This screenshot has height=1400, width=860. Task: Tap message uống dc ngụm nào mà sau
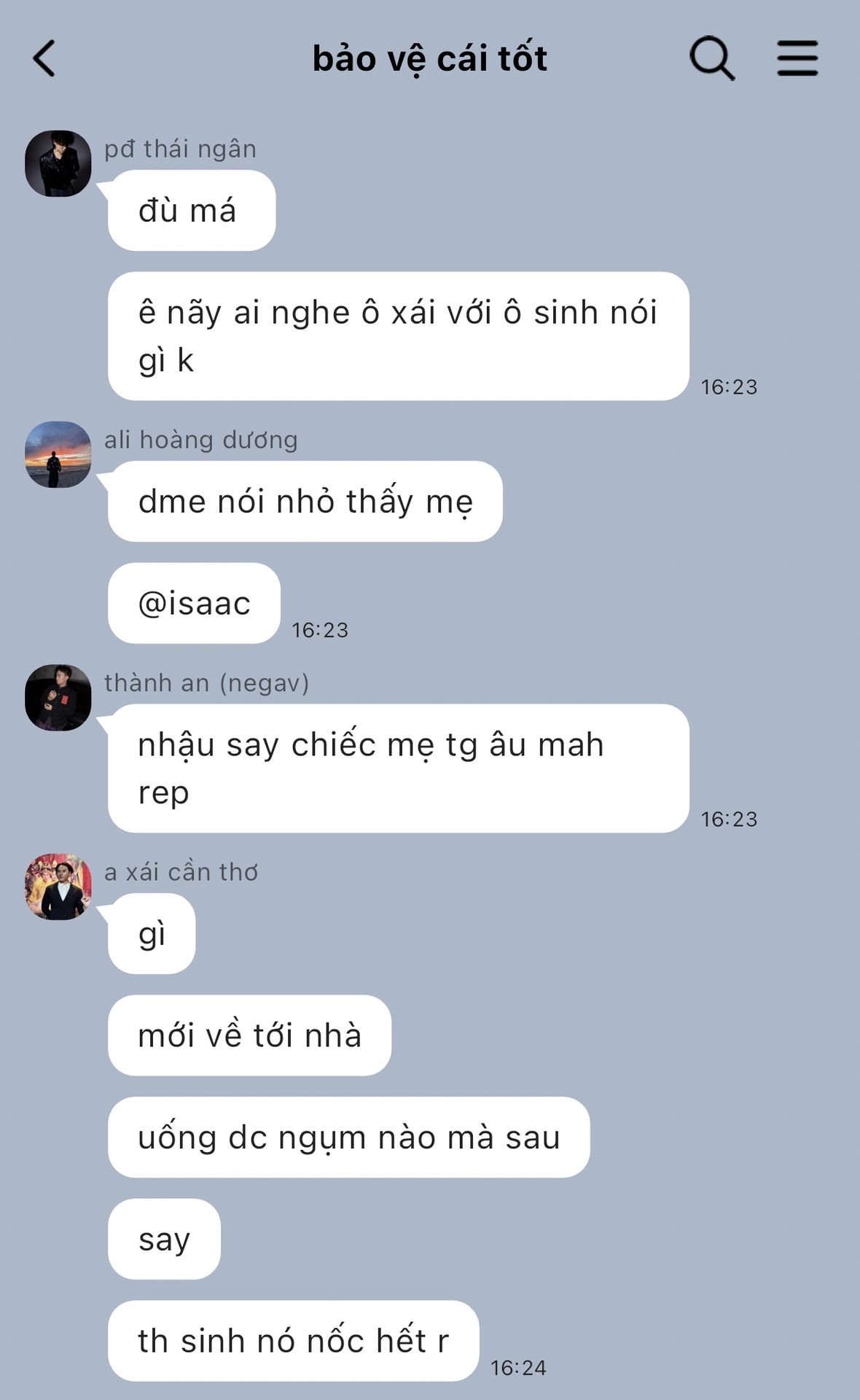click(x=349, y=1137)
